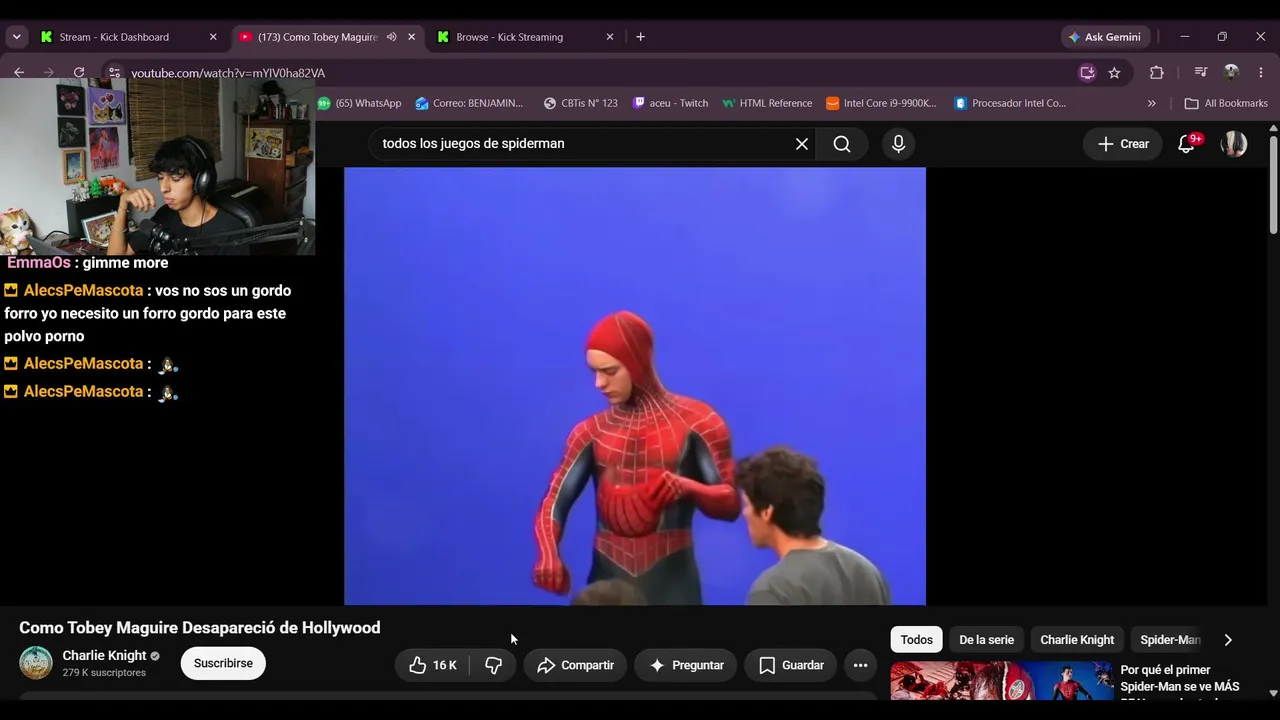This screenshot has height=720, width=1280.
Task: Open Ask Gemini assistant
Action: point(1105,37)
